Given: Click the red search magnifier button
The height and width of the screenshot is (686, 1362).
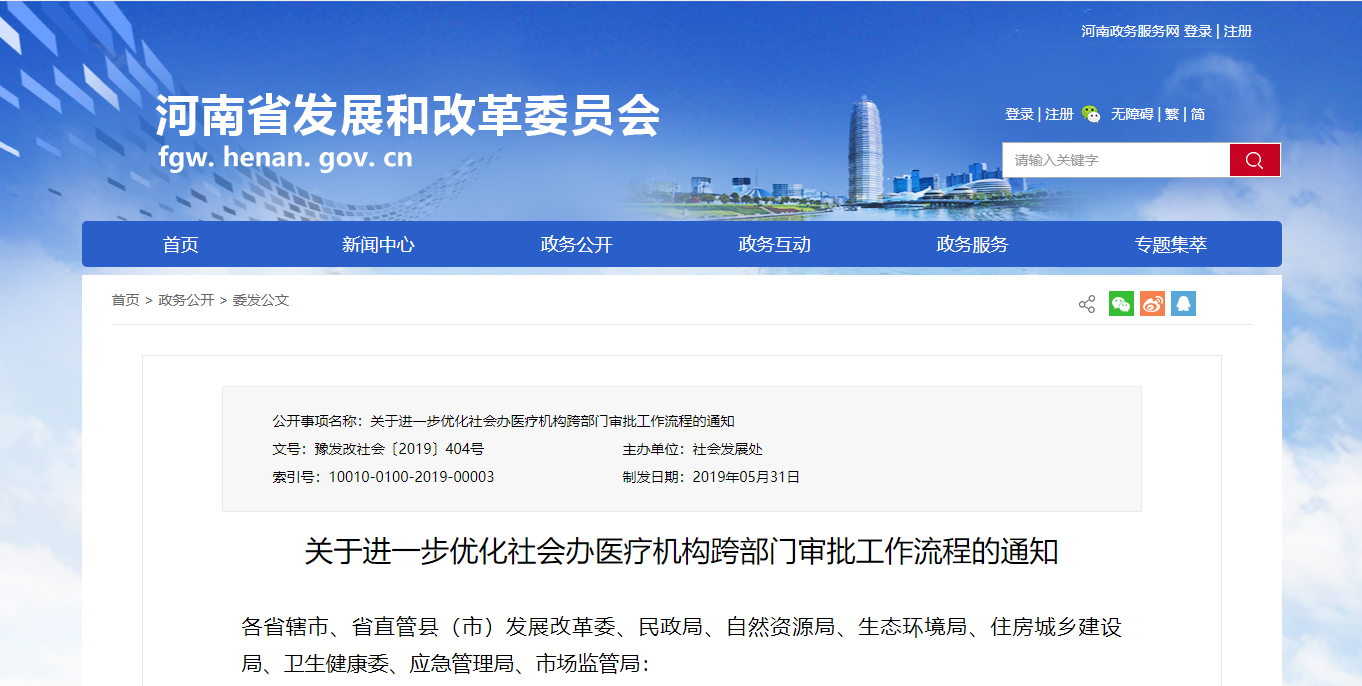Looking at the screenshot, I should tap(1254, 160).
